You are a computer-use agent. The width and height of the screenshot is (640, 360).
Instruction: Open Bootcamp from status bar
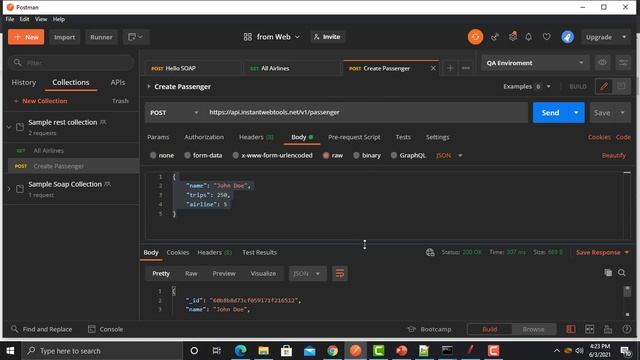click(429, 329)
